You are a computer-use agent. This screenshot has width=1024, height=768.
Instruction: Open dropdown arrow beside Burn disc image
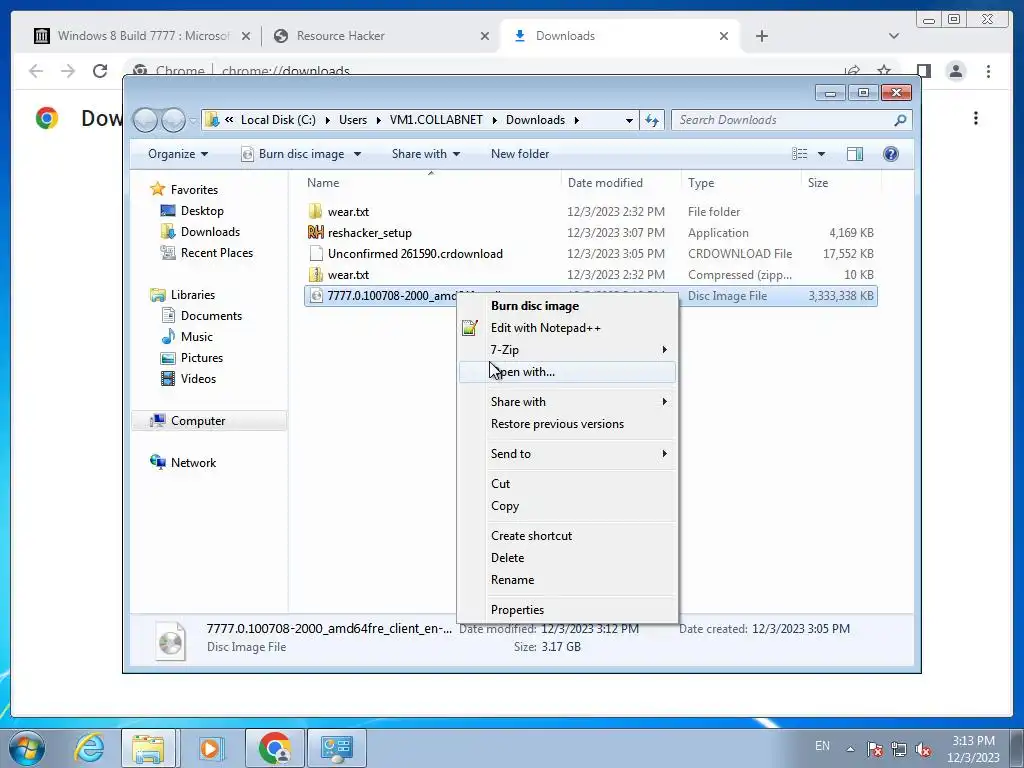coord(357,154)
